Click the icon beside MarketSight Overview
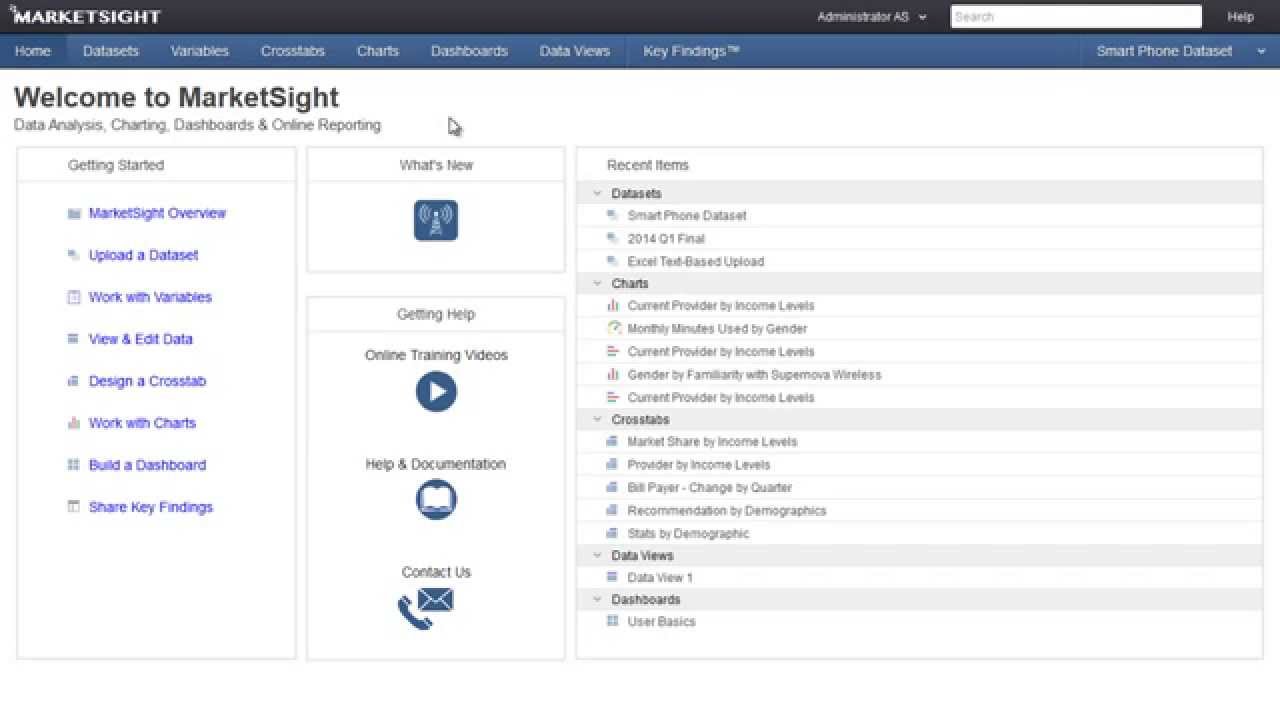Image resolution: width=1280 pixels, height=720 pixels. [73, 214]
